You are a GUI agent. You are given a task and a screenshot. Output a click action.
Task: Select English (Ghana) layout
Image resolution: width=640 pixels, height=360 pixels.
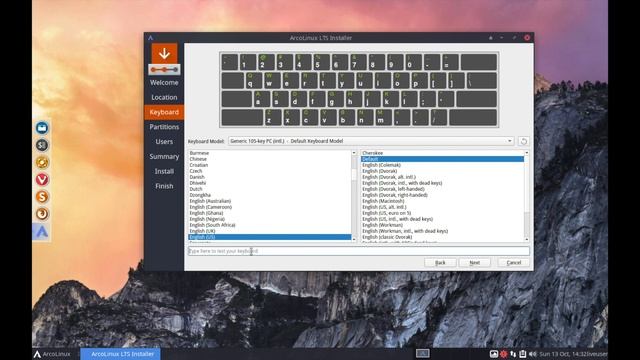coord(269,213)
